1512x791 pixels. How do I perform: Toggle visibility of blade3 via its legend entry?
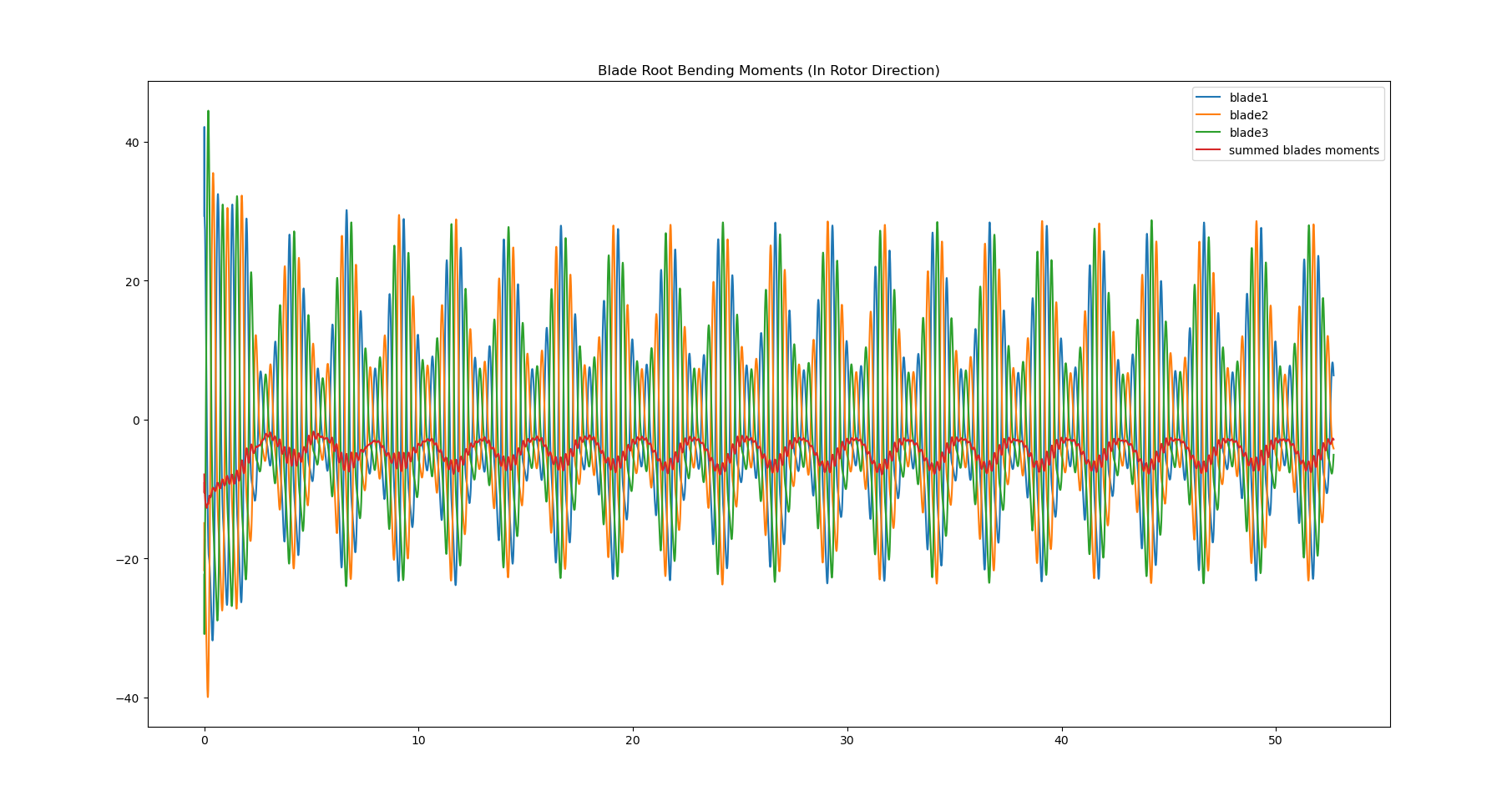[1248, 132]
